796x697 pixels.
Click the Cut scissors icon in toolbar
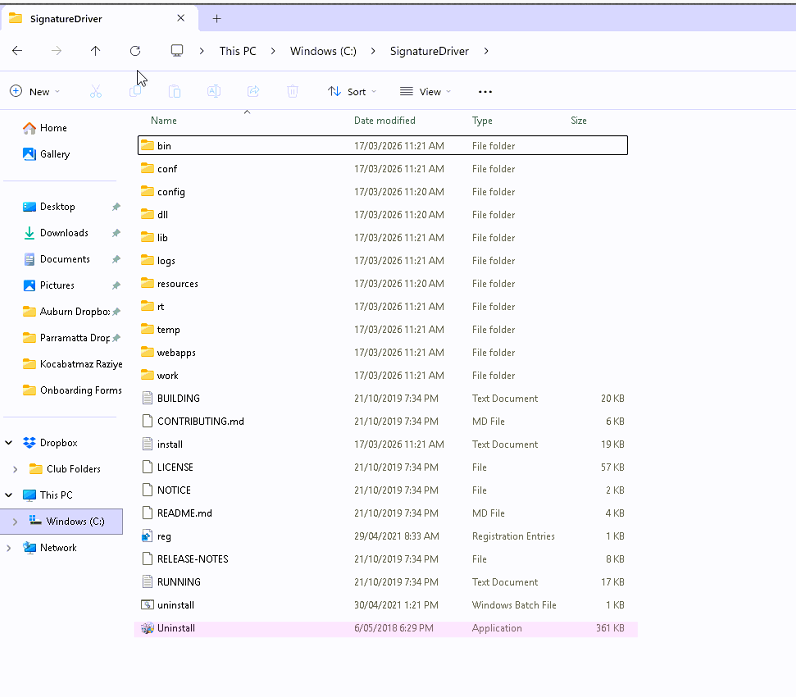pos(96,92)
